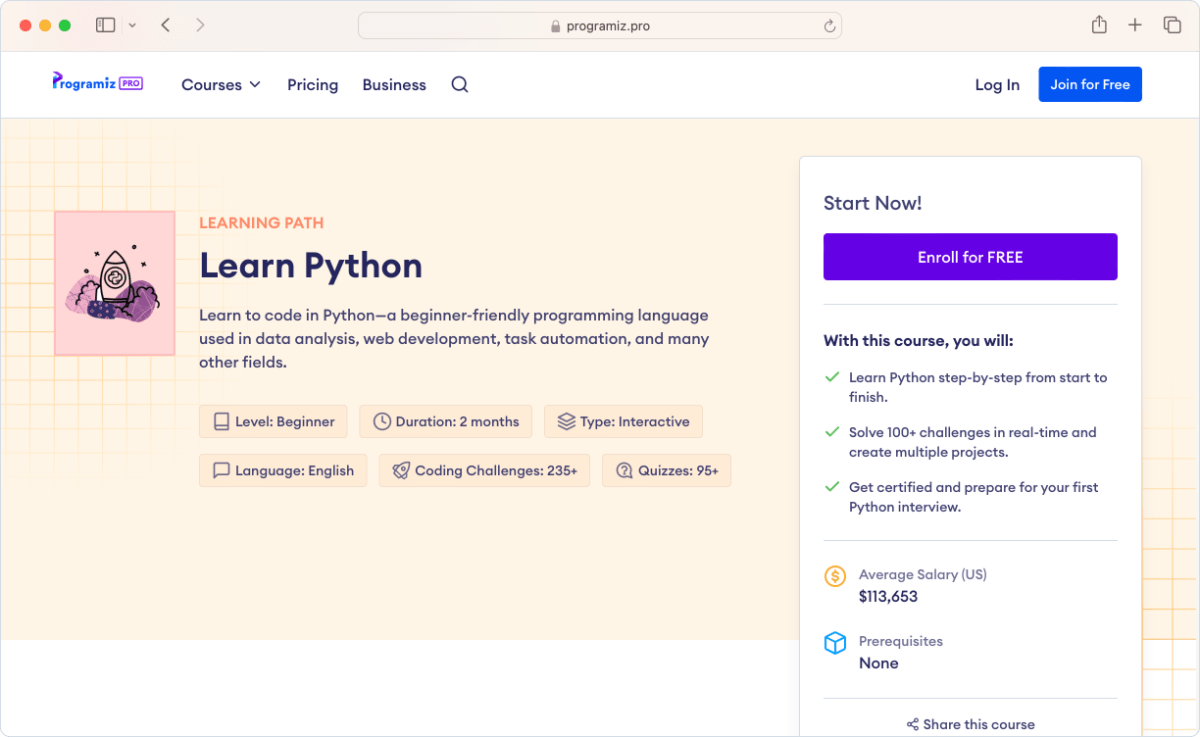
Task: Click the Quizzes: 95+ tag
Action: point(666,471)
